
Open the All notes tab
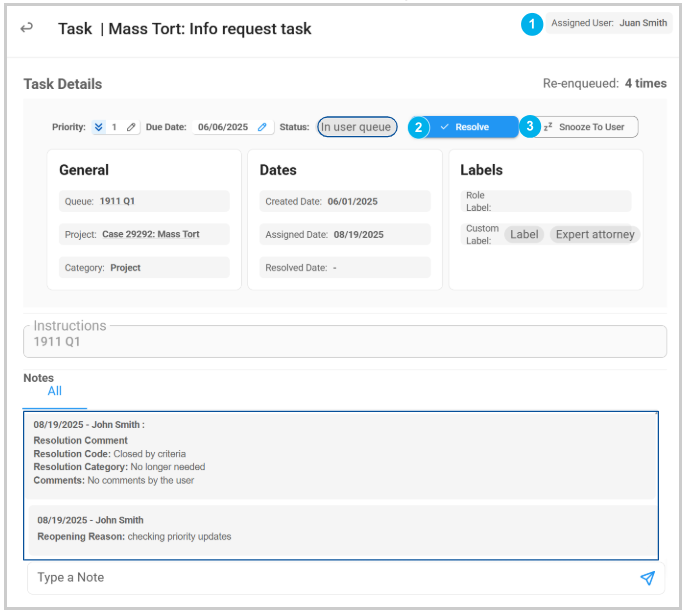(x=55, y=391)
